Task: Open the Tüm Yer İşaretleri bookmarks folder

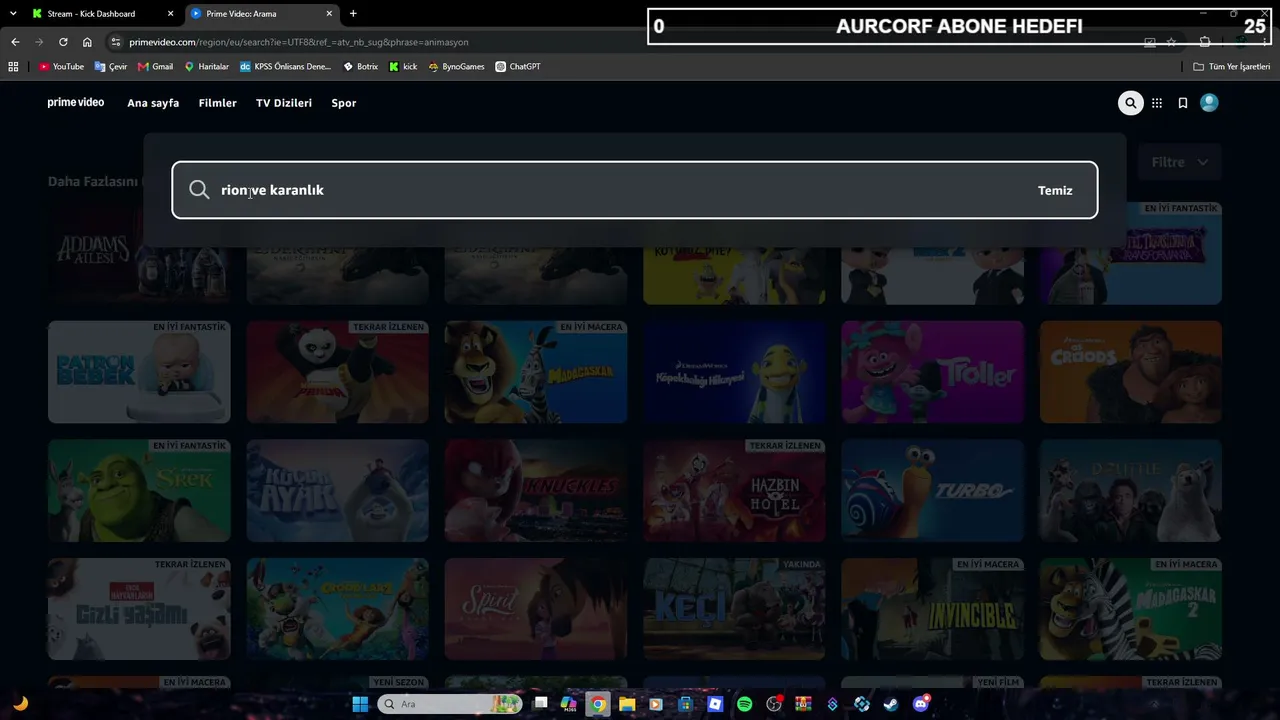Action: (x=1232, y=67)
